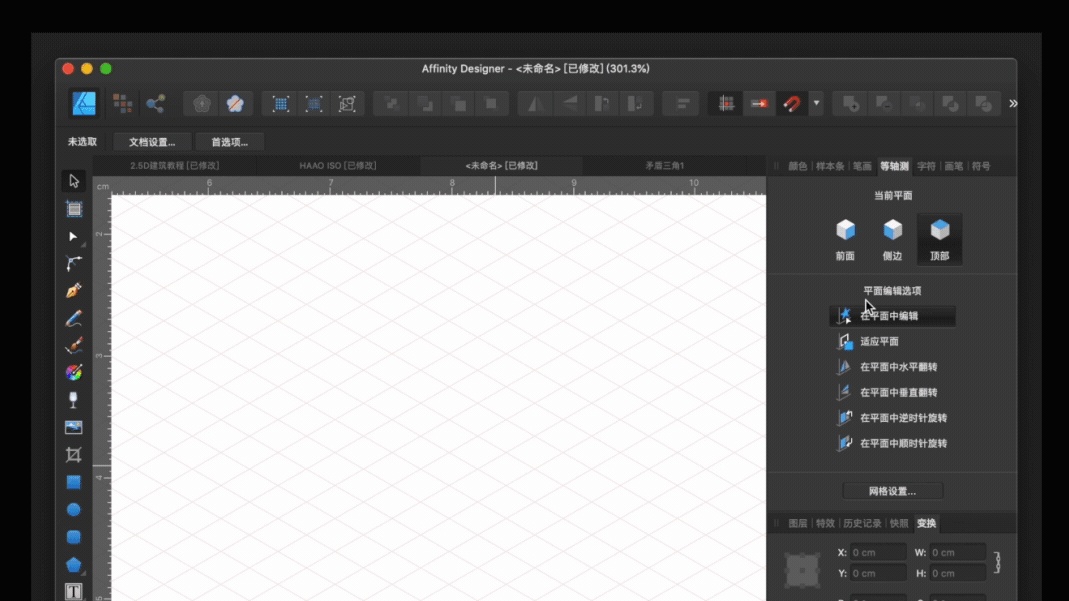Screen dimensions: 1069x601
Task: Expand hidden toolbar items chevron
Action: [x=1013, y=104]
